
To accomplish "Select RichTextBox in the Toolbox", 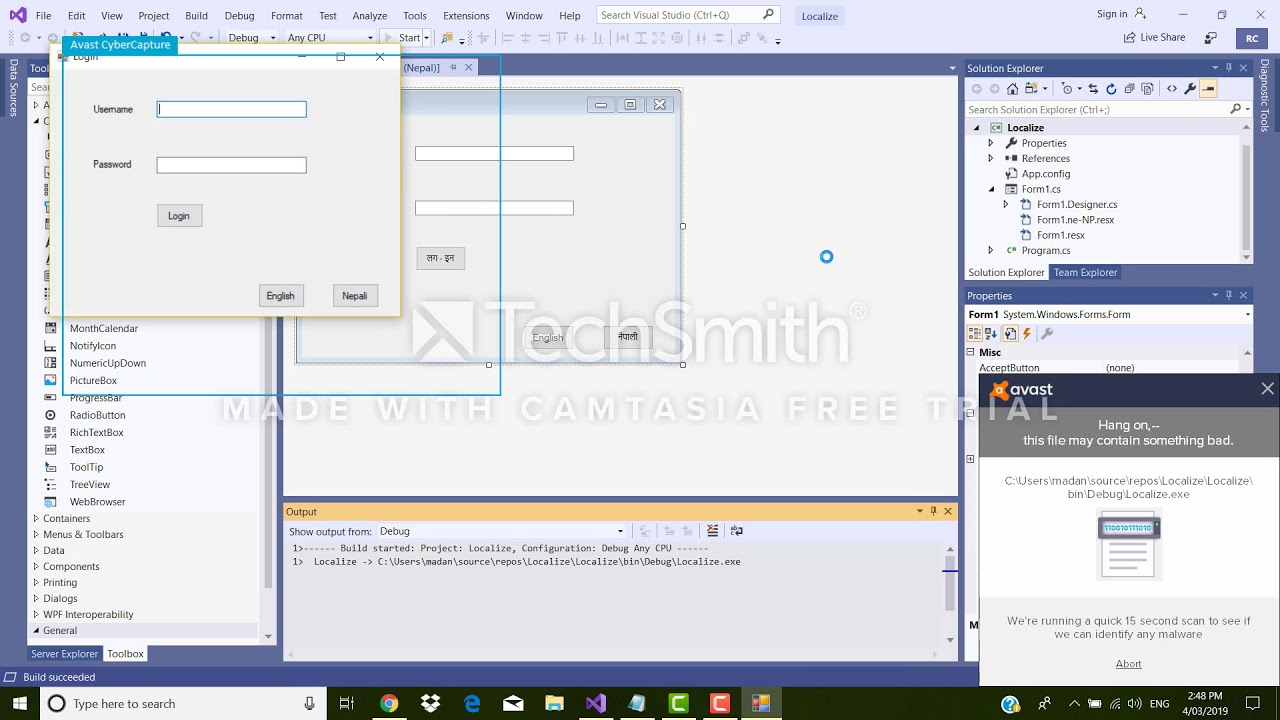I will [x=96, y=432].
